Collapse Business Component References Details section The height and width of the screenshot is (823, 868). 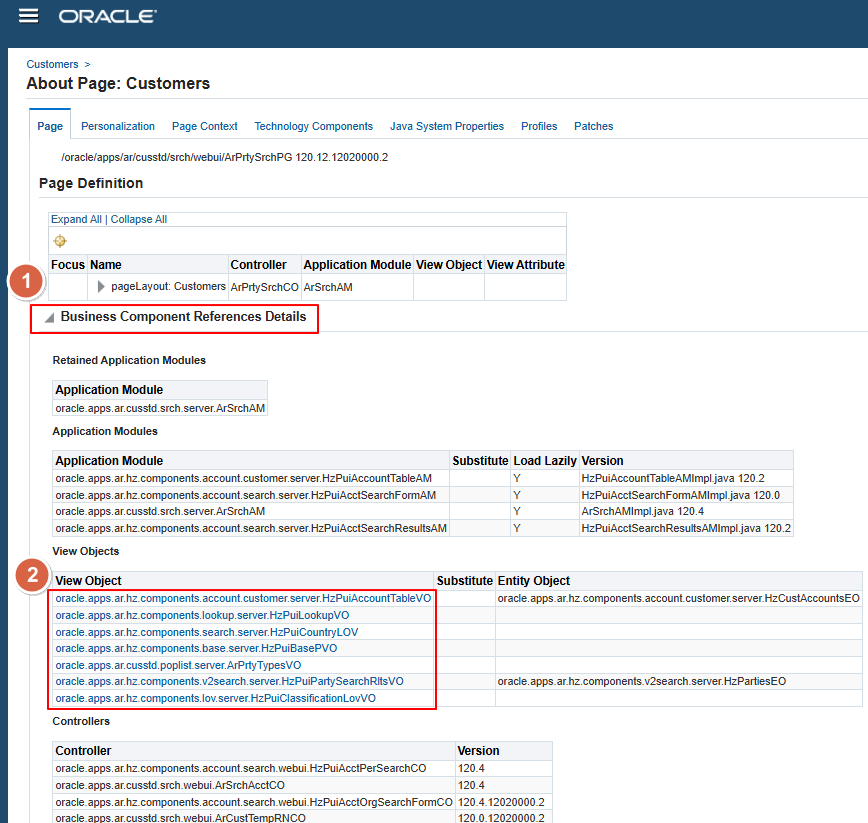pyautogui.click(x=49, y=317)
